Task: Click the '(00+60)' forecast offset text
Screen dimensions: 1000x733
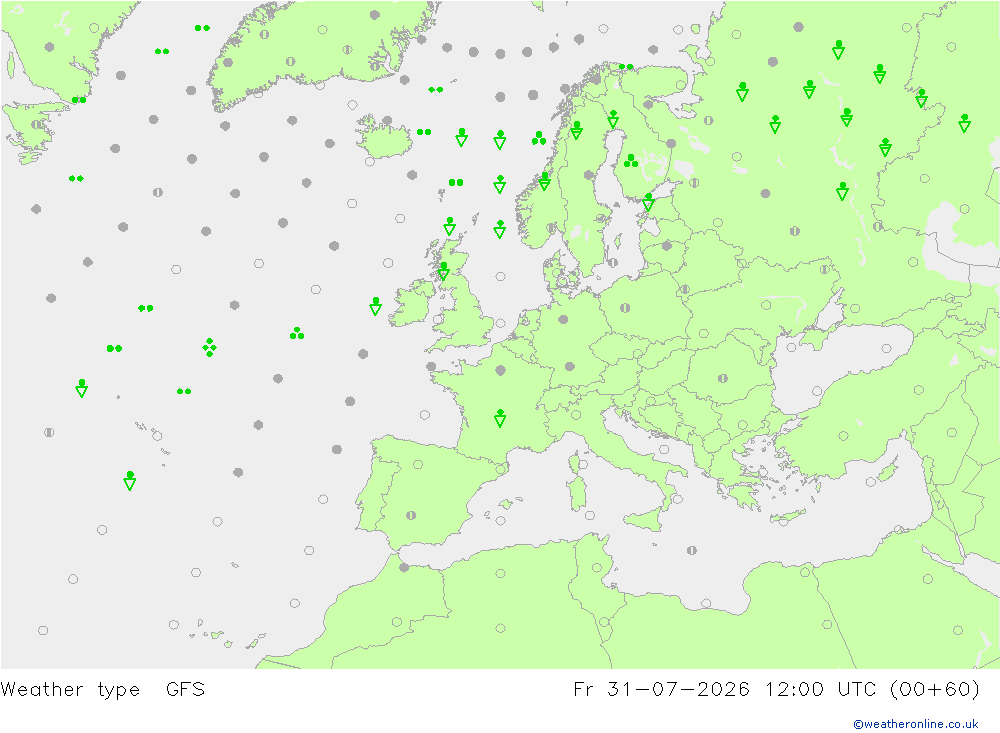Action: coord(934,690)
